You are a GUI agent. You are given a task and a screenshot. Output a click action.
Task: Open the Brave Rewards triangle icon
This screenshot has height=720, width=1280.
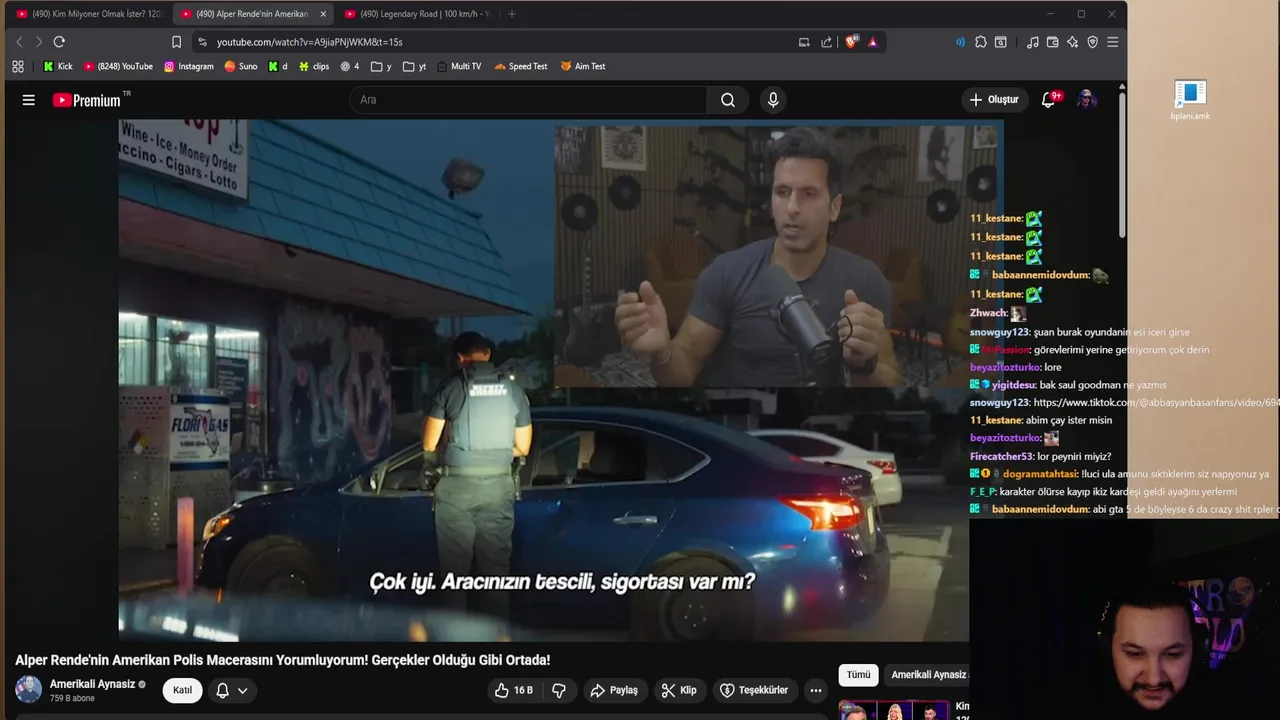(x=873, y=42)
